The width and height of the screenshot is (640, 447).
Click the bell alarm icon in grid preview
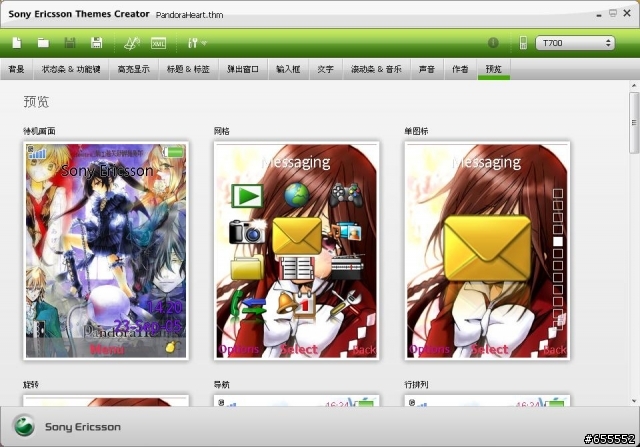[x=287, y=303]
